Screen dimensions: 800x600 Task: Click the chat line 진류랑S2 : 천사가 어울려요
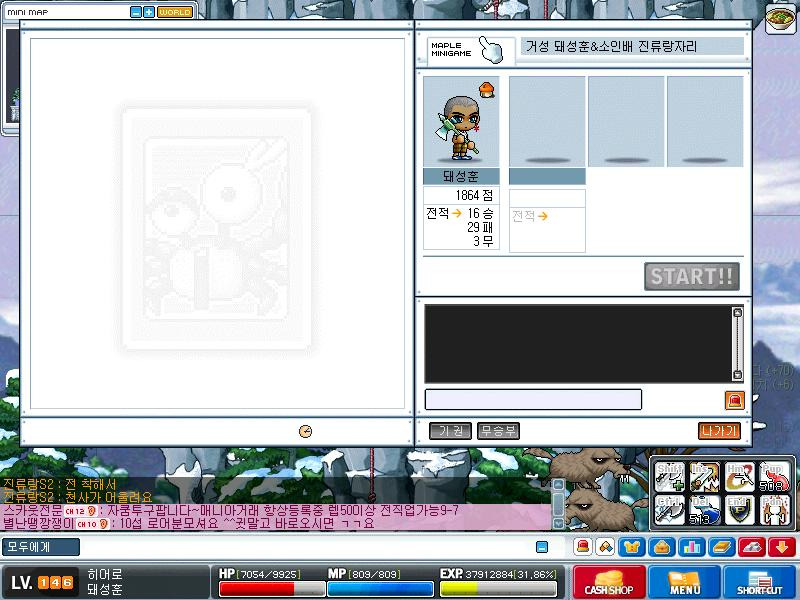coord(78,497)
